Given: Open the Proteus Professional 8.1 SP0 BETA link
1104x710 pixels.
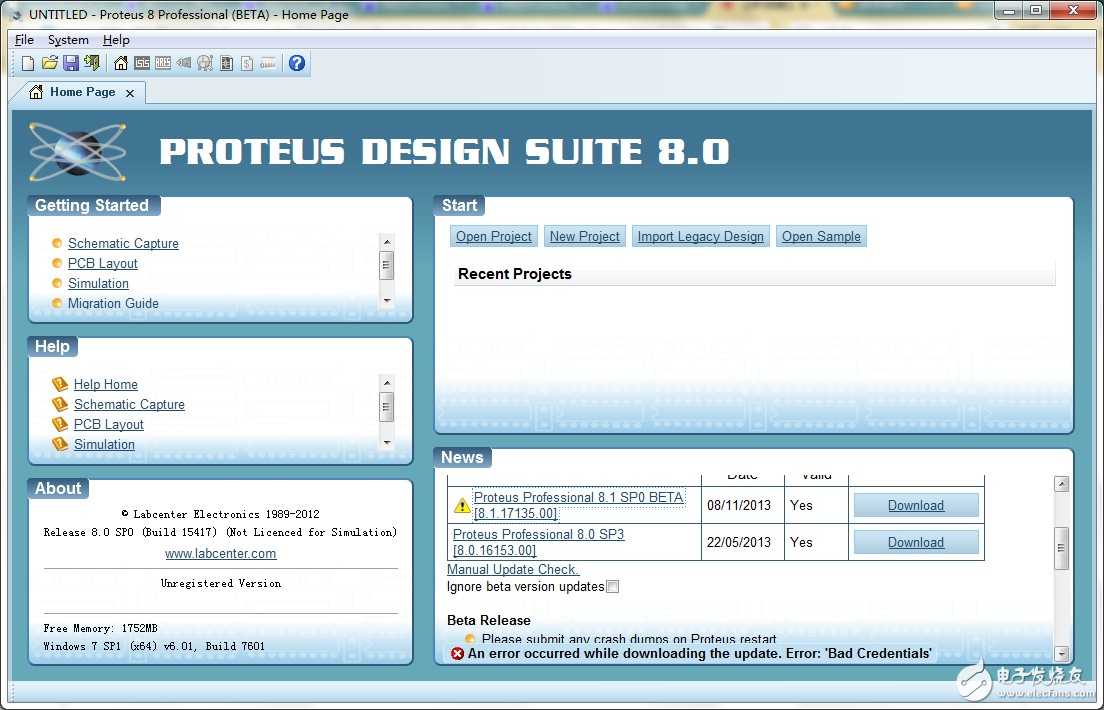Looking at the screenshot, I should tap(578, 505).
